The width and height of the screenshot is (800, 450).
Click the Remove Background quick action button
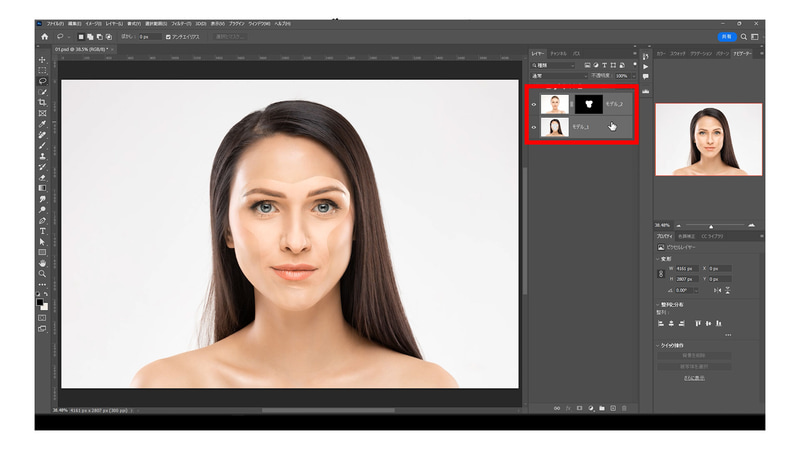click(694, 356)
